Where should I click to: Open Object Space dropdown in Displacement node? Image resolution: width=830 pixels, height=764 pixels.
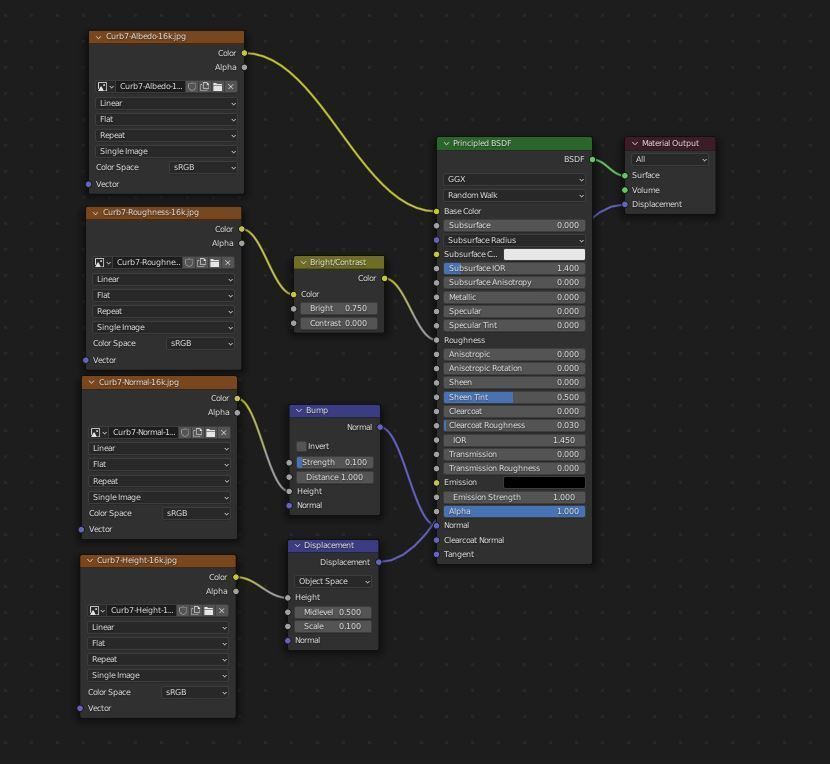[x=333, y=581]
